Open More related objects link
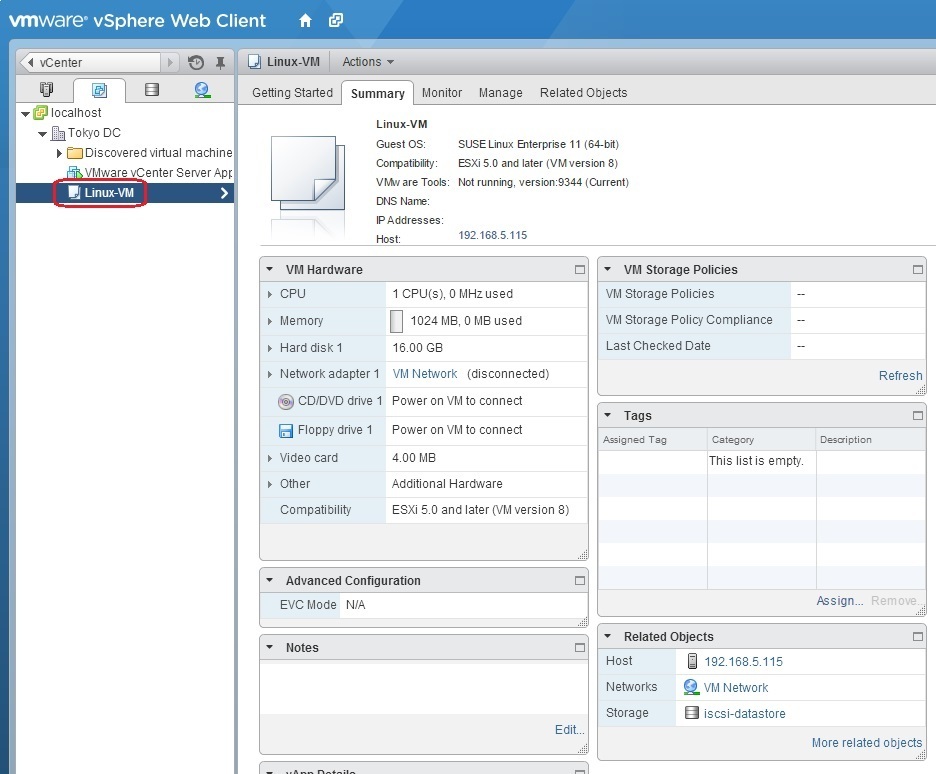The height and width of the screenshot is (774, 936). pos(867,743)
